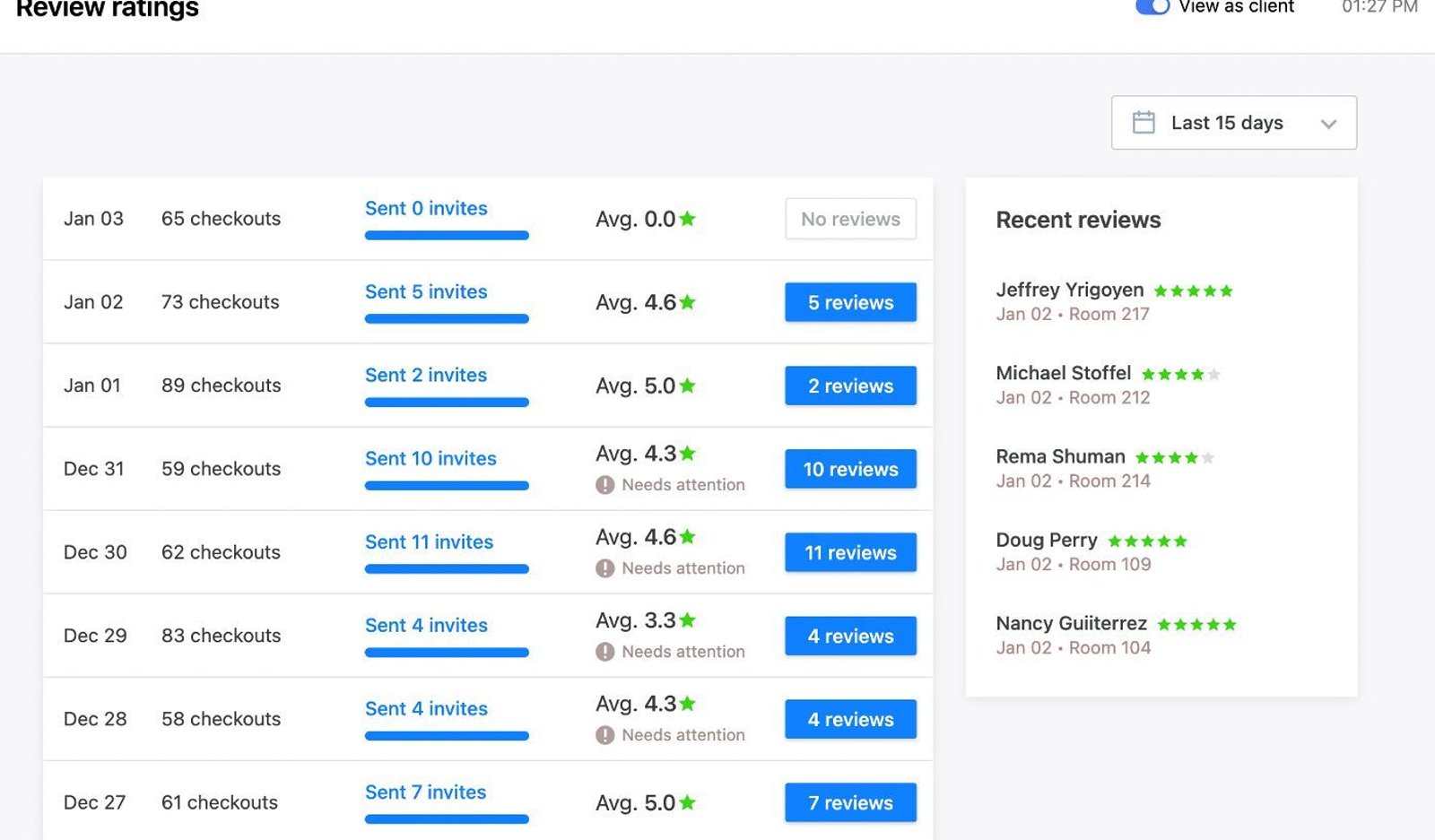This screenshot has height=840, width=1435.
Task: Open Michael Stoffel's recent review
Action: pyautogui.click(x=1109, y=385)
